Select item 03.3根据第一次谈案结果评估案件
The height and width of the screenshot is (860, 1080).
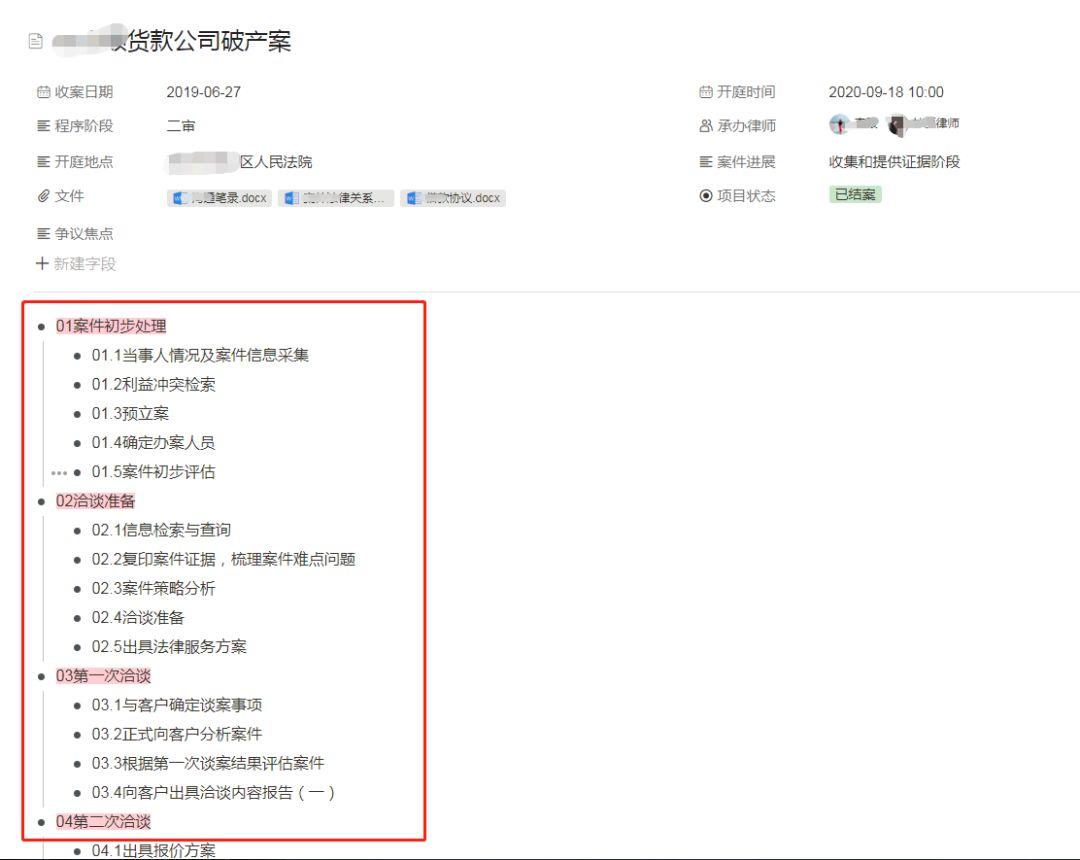click(208, 764)
